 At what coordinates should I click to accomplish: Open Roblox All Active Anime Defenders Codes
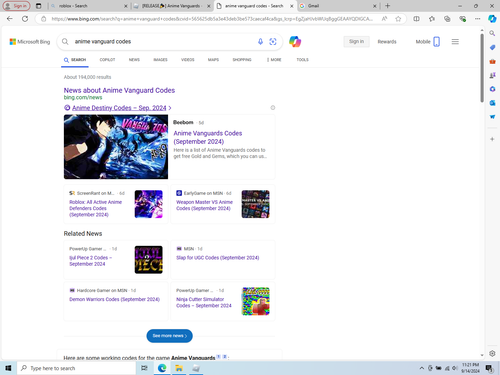pos(96,208)
